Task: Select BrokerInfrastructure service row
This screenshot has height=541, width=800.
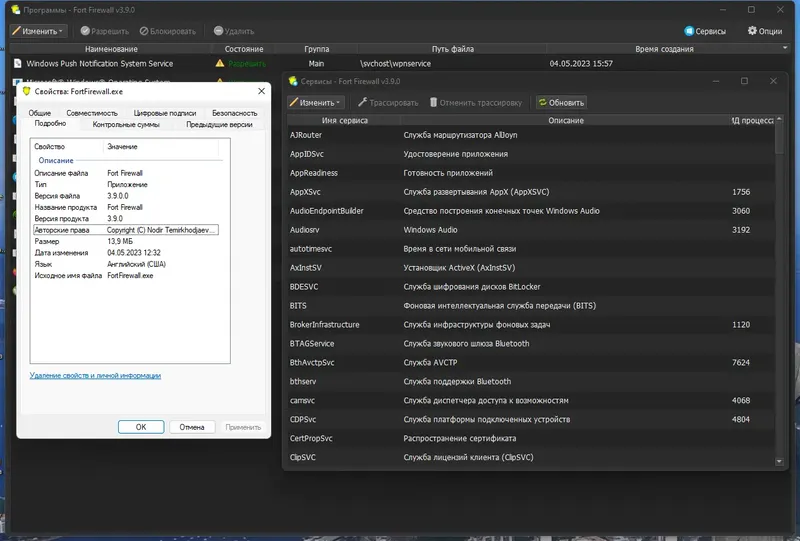Action: point(531,325)
